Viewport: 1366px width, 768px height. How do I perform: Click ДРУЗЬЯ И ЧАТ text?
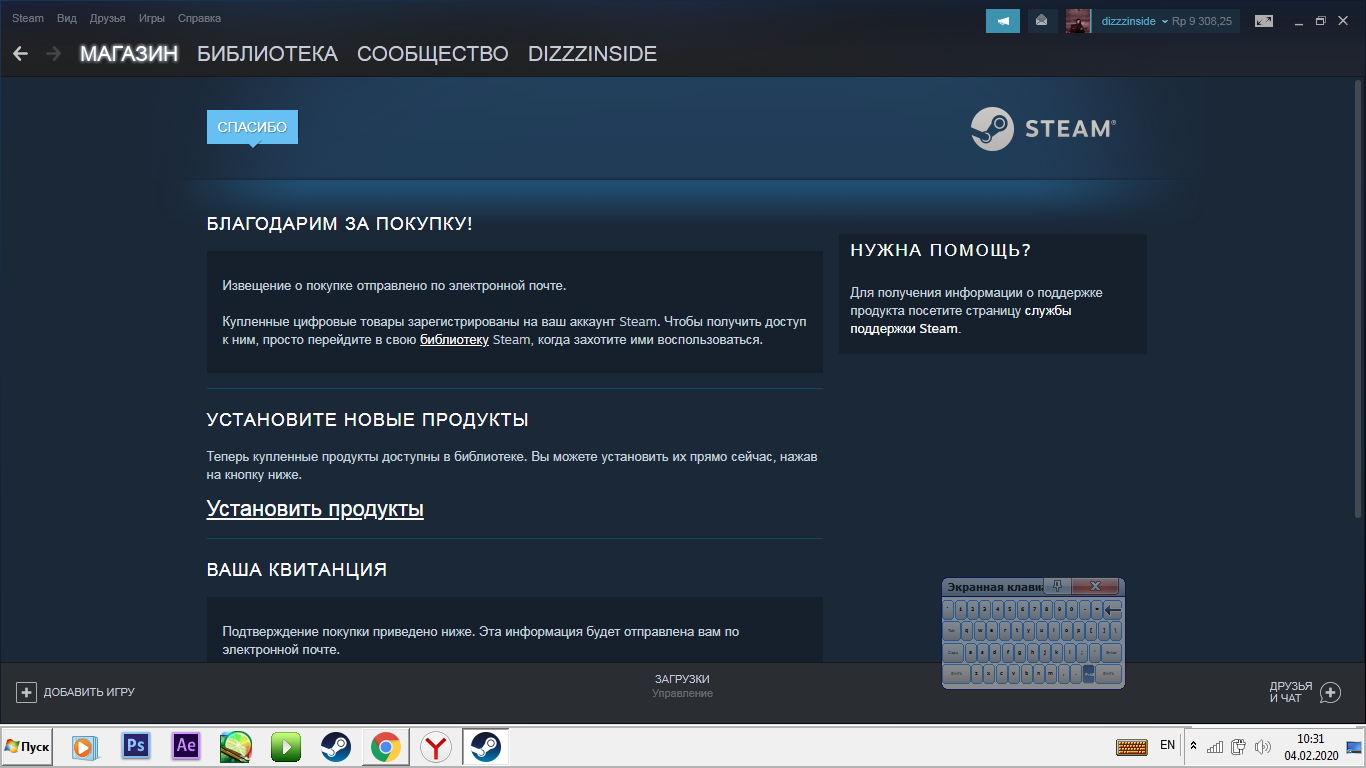point(1291,692)
